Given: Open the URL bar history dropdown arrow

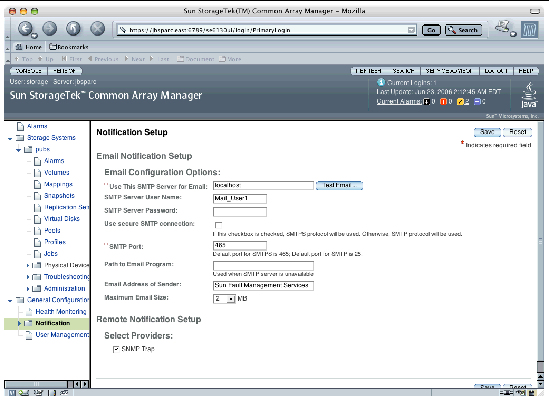Looking at the screenshot, I should [x=412, y=30].
